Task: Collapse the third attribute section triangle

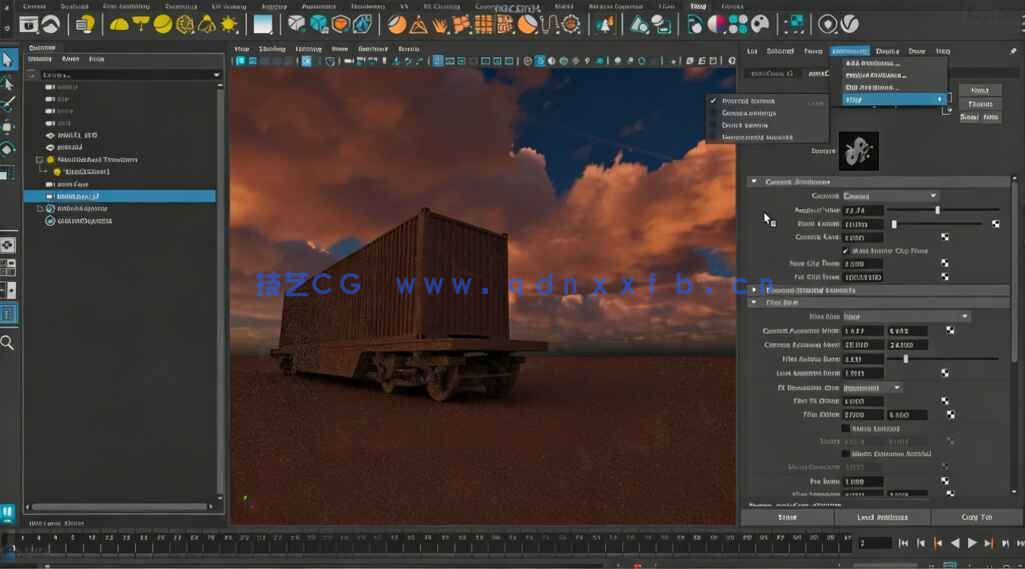Action: tap(754, 303)
